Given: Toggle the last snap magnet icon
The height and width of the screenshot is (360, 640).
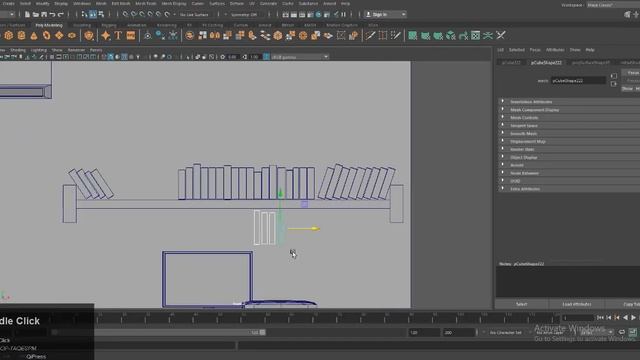Looking at the screenshot, I should [x=167, y=14].
